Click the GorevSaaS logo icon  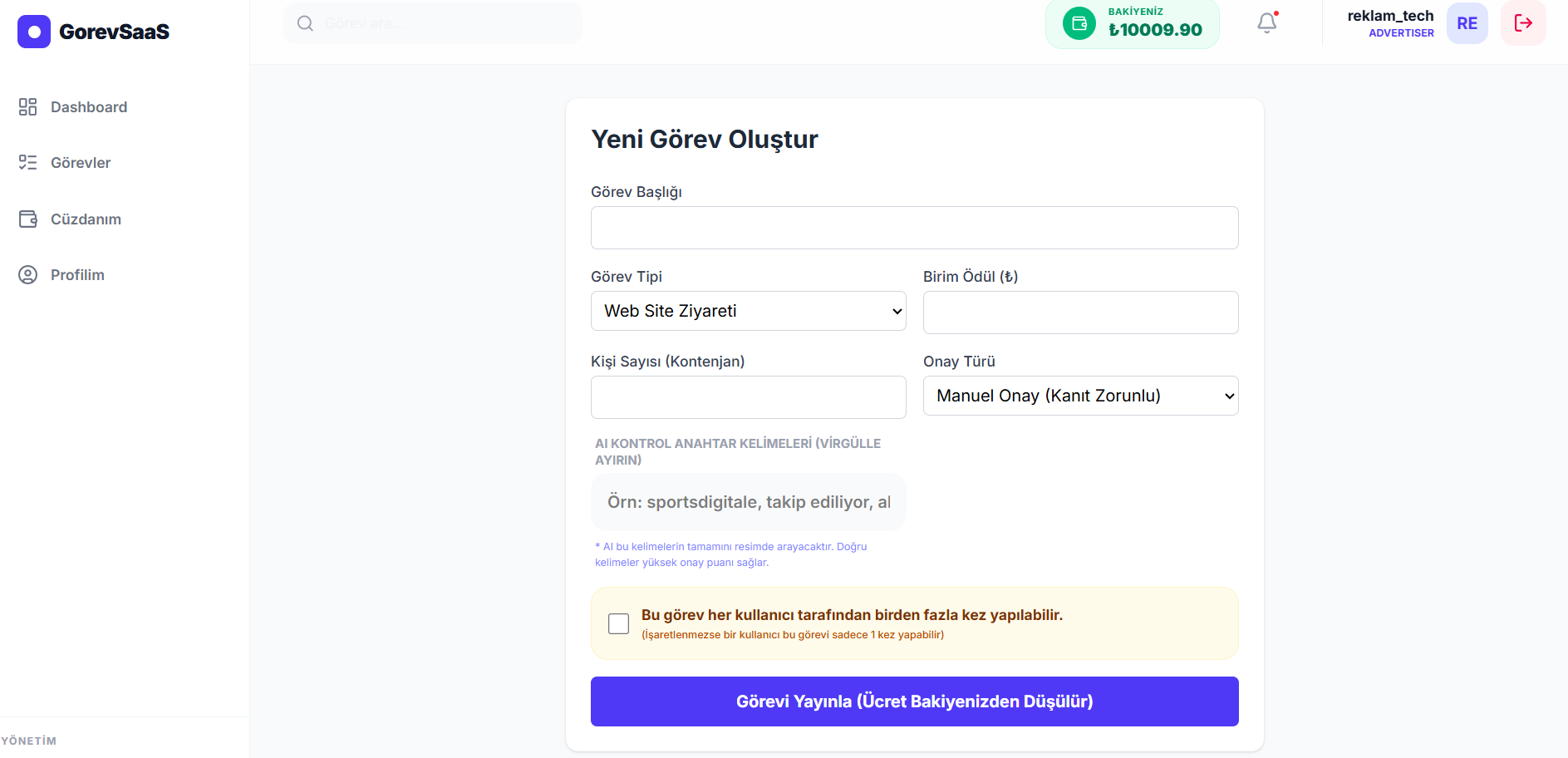(x=34, y=32)
